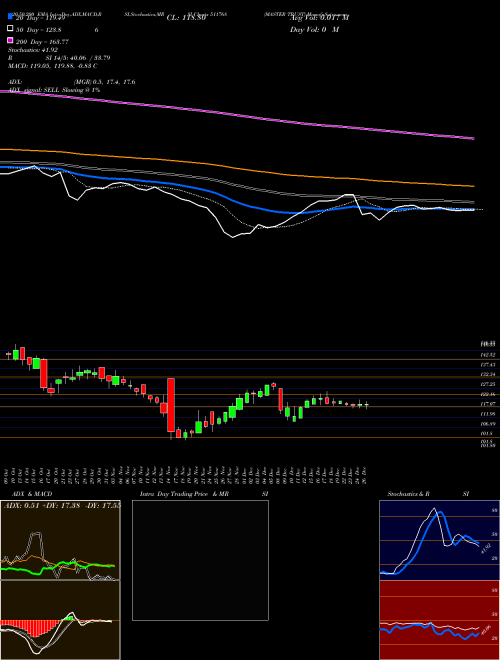Click the blue 20 Day legend swatch
The image size is (500, 660).
tap(10, 16)
